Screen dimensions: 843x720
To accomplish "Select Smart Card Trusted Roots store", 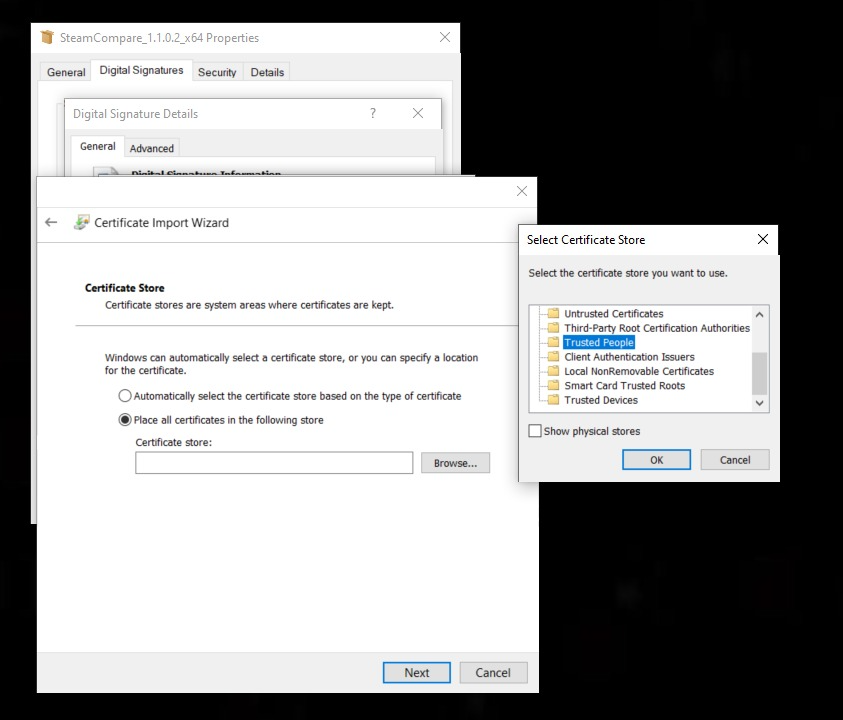I will pos(624,386).
